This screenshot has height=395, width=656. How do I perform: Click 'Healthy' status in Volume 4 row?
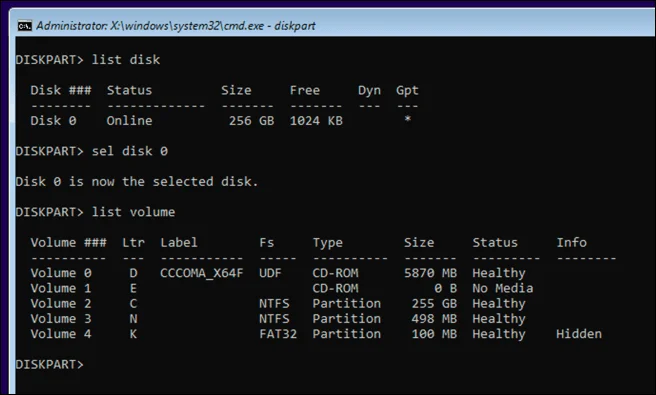[499, 334]
